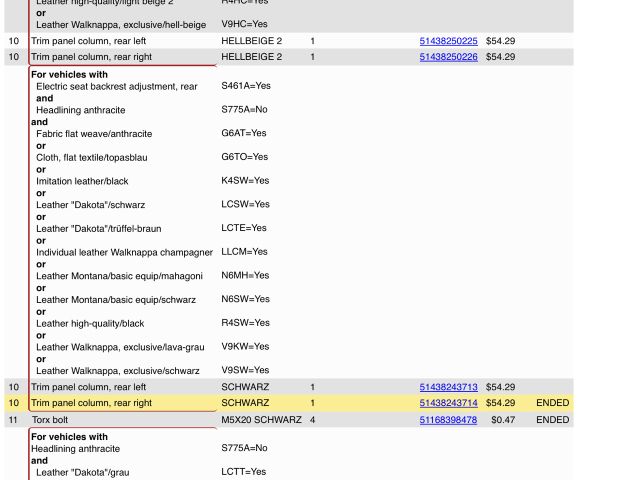
Task: Select HELLBEIGE 2 rear right trim panel description
Action: click(x=91, y=57)
